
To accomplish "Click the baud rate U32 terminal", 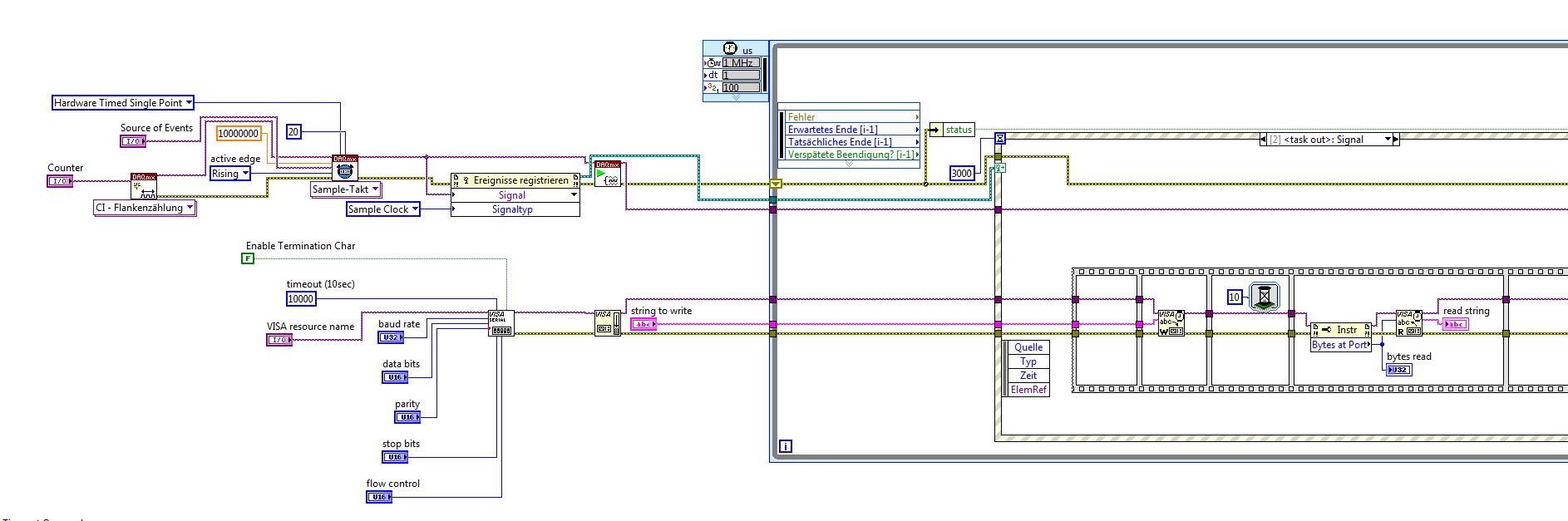I will 391,337.
